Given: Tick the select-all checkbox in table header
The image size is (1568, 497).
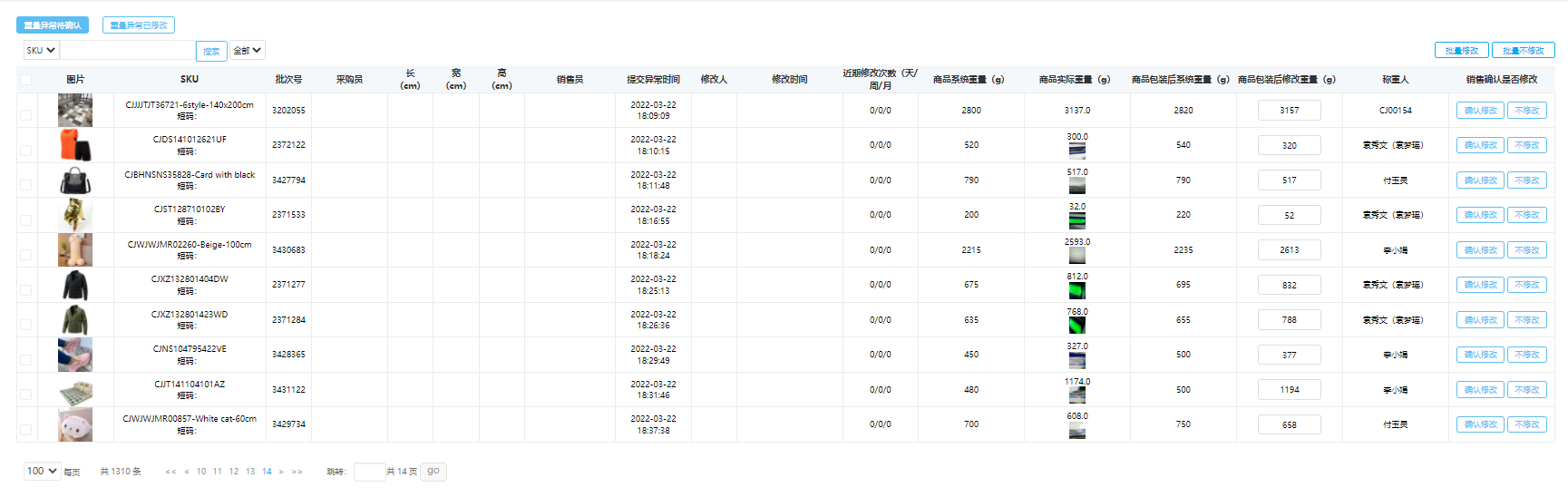Looking at the screenshot, I should [25, 80].
